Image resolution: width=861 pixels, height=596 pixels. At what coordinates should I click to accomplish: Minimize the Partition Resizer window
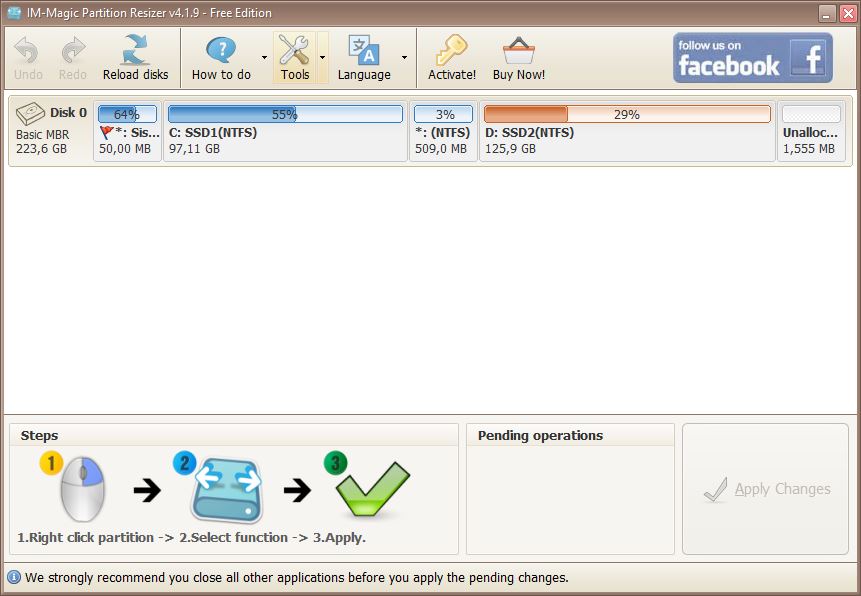(827, 14)
